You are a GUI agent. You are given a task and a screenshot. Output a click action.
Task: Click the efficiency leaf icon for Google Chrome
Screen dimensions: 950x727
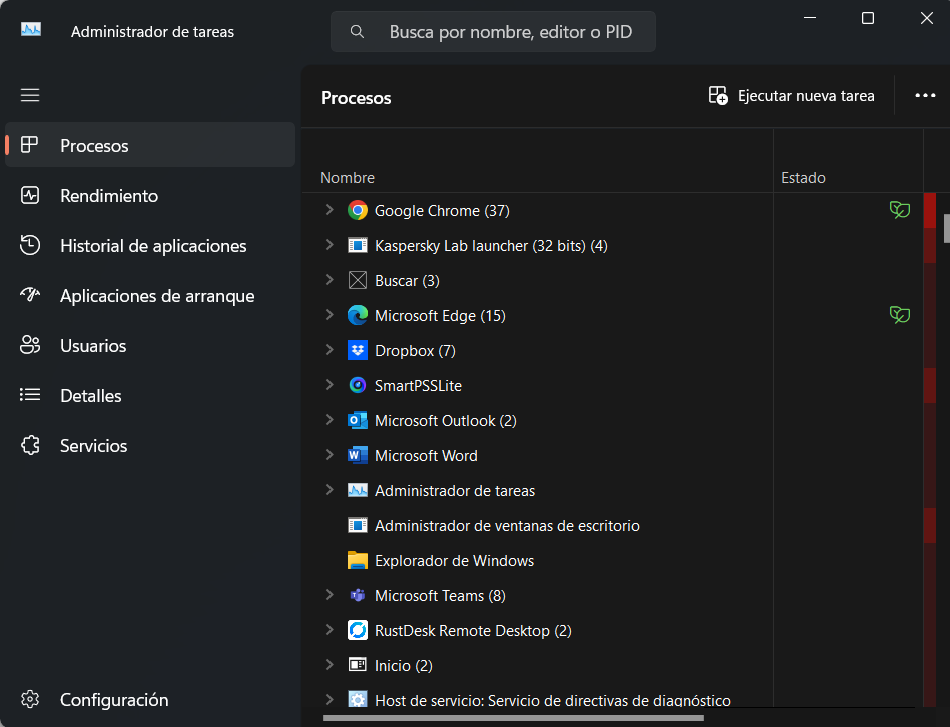[900, 210]
